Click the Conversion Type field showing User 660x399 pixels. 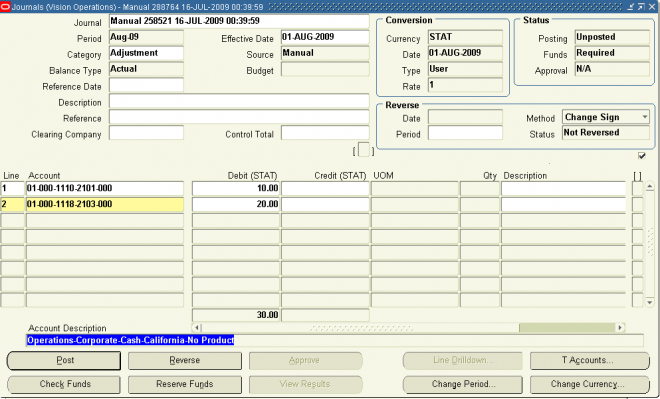465,69
